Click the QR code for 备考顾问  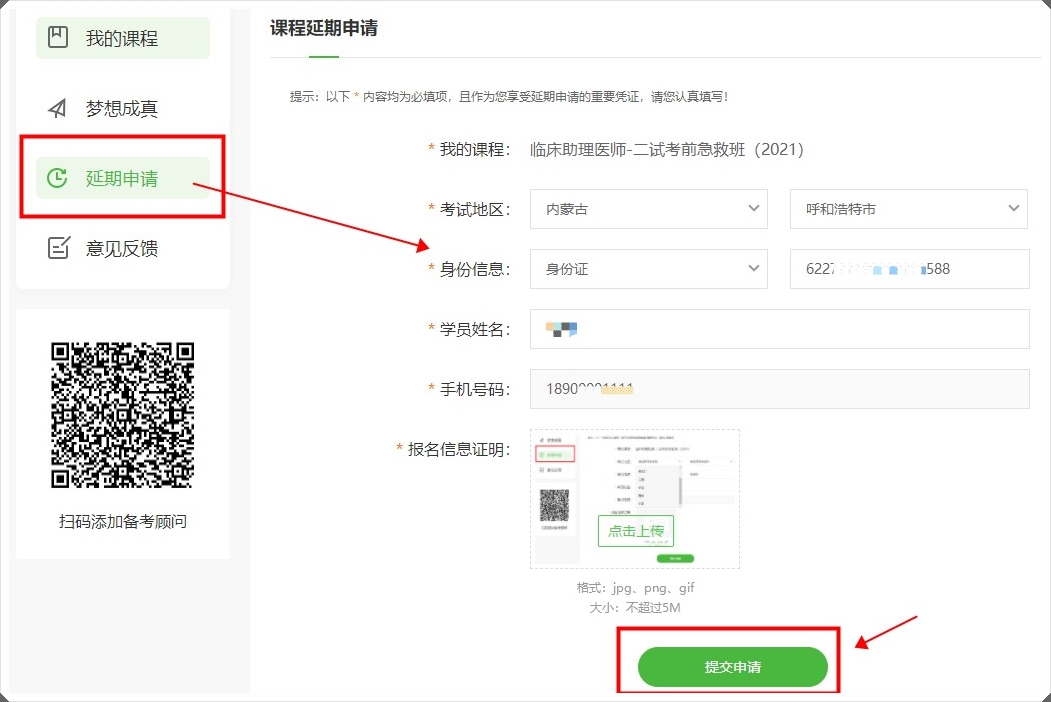pos(122,415)
